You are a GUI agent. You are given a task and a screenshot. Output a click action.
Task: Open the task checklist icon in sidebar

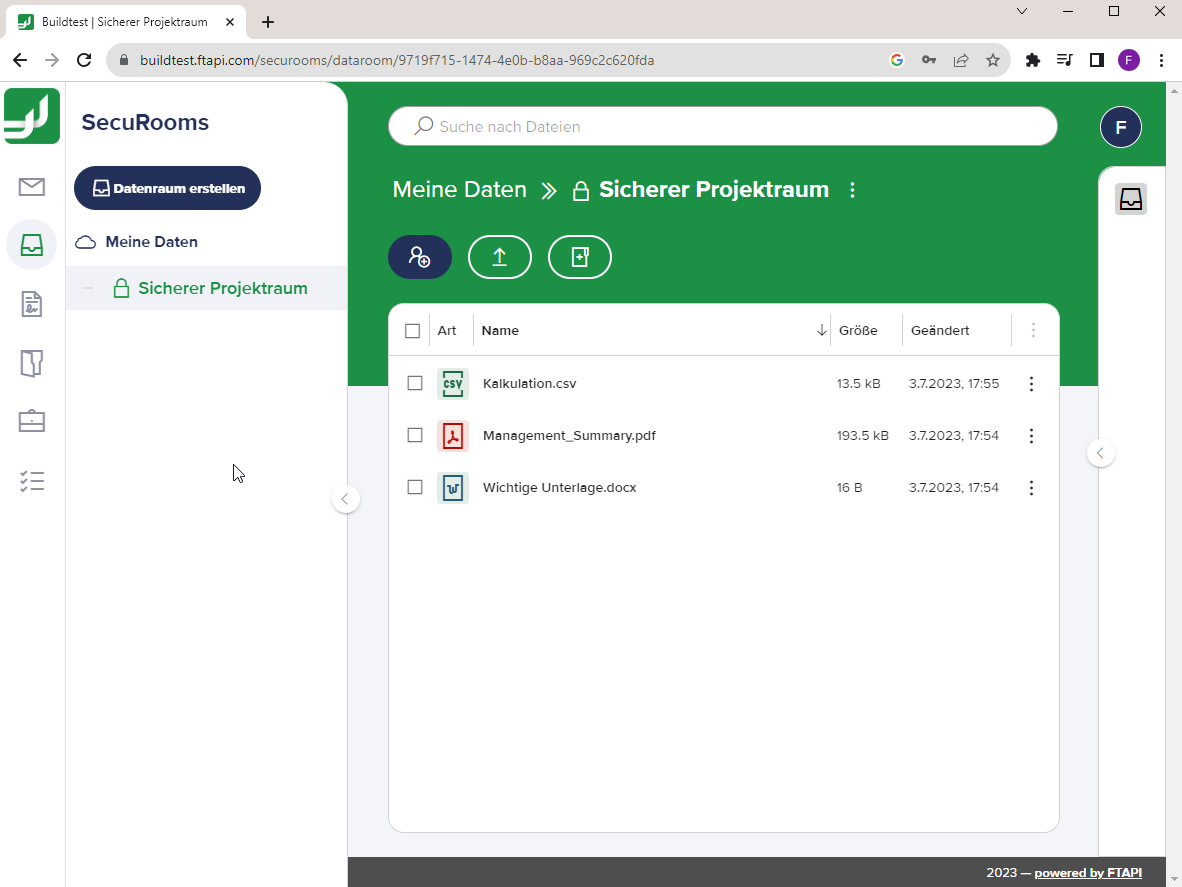(x=32, y=481)
